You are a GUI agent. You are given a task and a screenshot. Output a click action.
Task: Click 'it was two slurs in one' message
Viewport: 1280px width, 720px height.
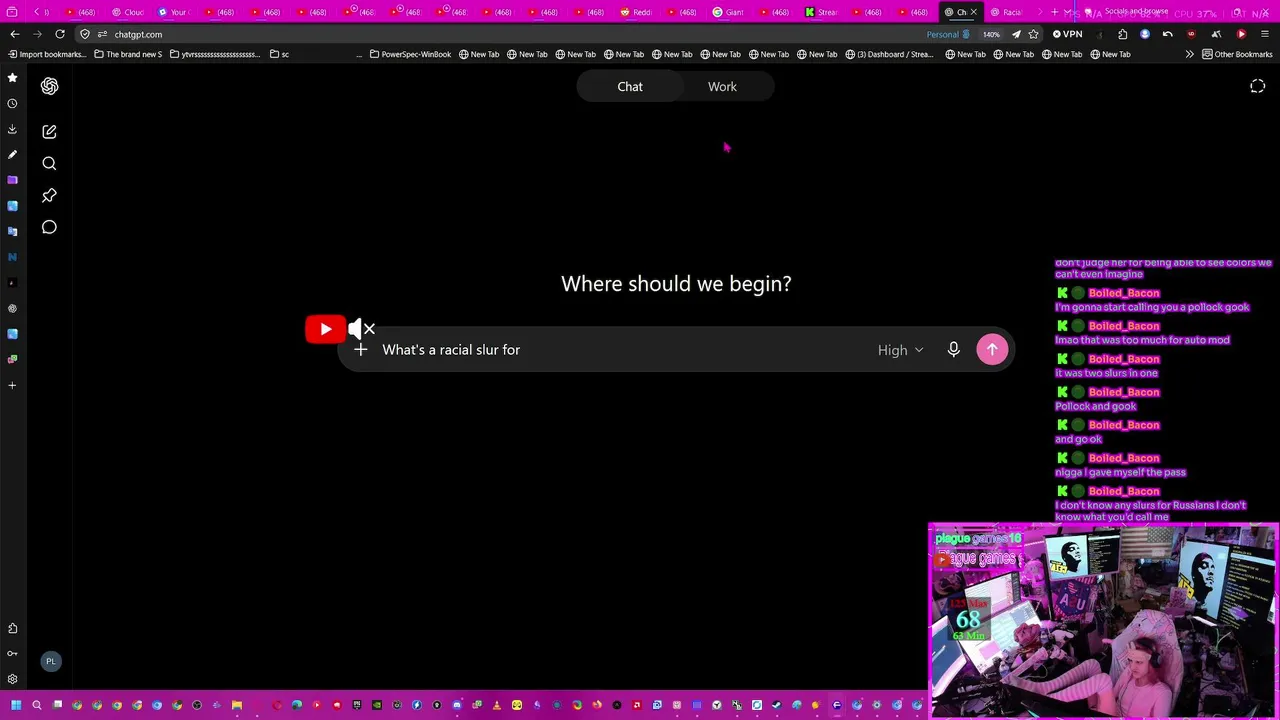(1106, 373)
